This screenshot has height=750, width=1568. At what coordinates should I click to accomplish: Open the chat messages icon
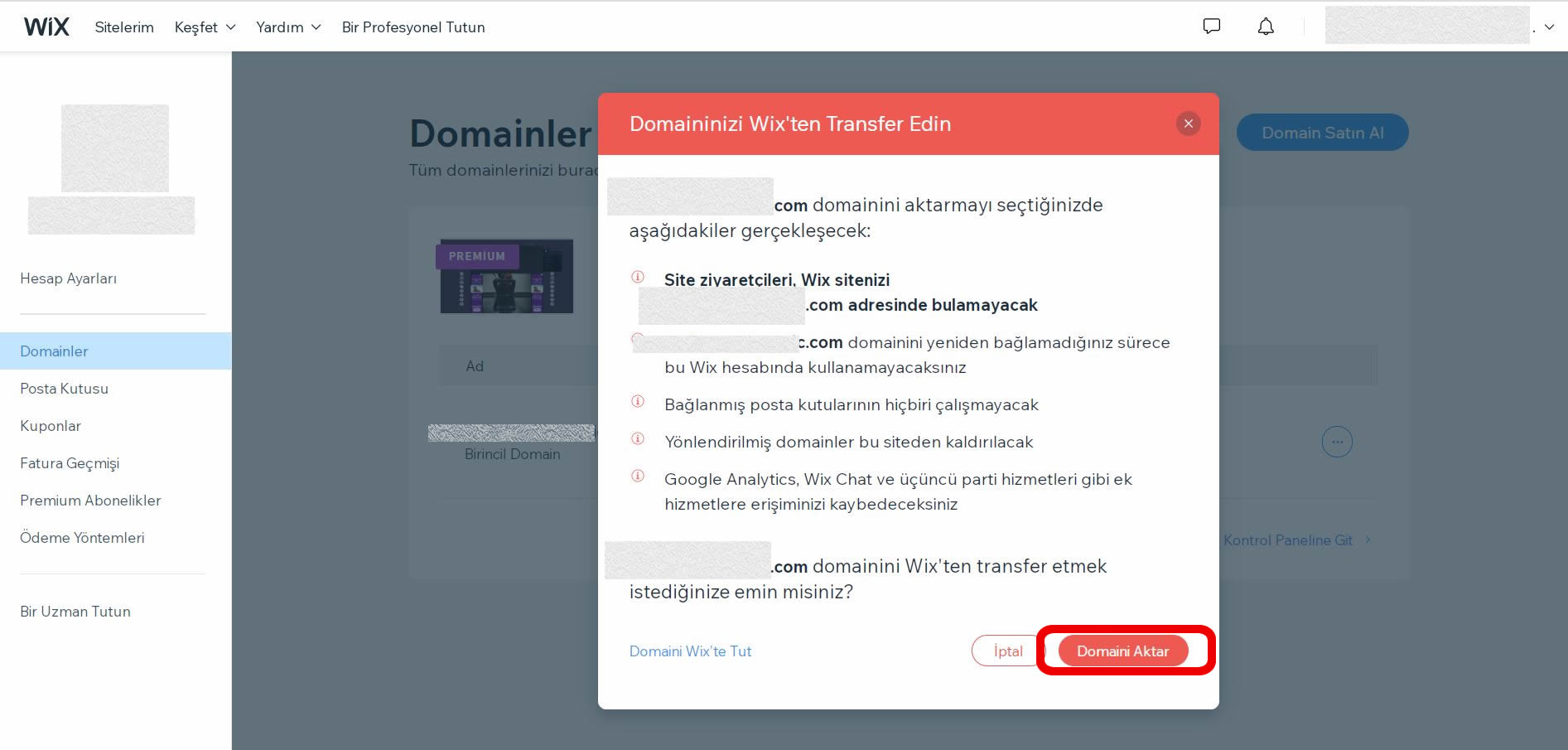1212,27
